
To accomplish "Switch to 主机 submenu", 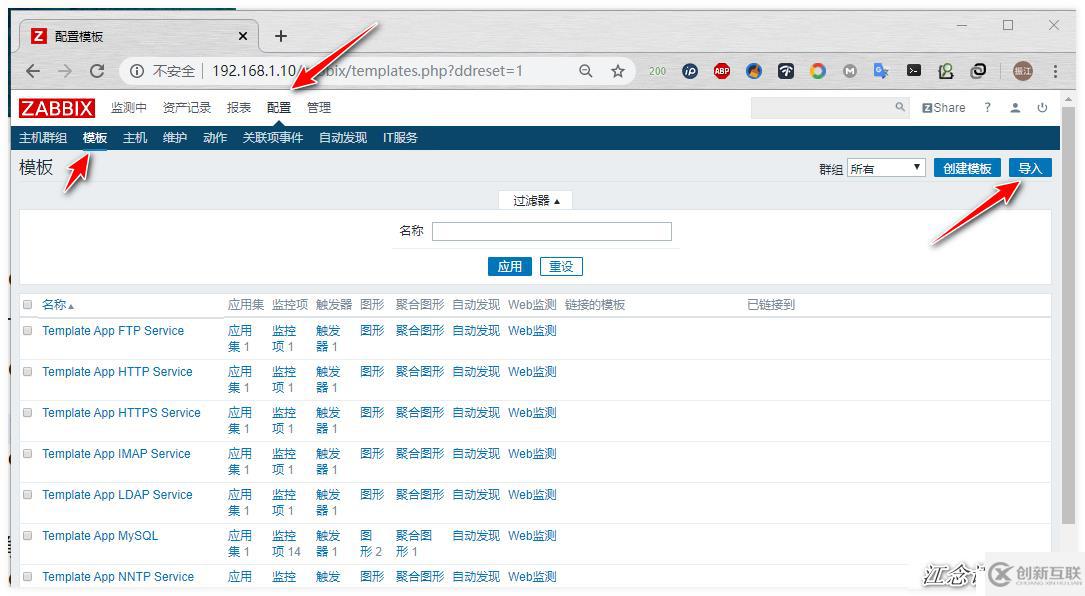I will (x=135, y=138).
